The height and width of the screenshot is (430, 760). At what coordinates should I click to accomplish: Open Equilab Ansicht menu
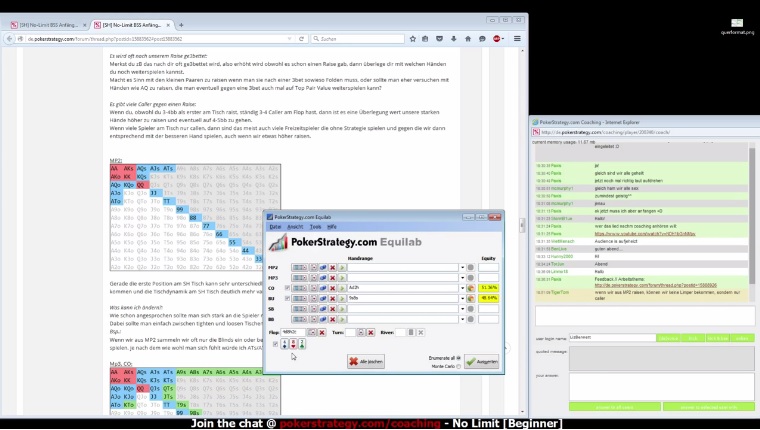(295, 226)
